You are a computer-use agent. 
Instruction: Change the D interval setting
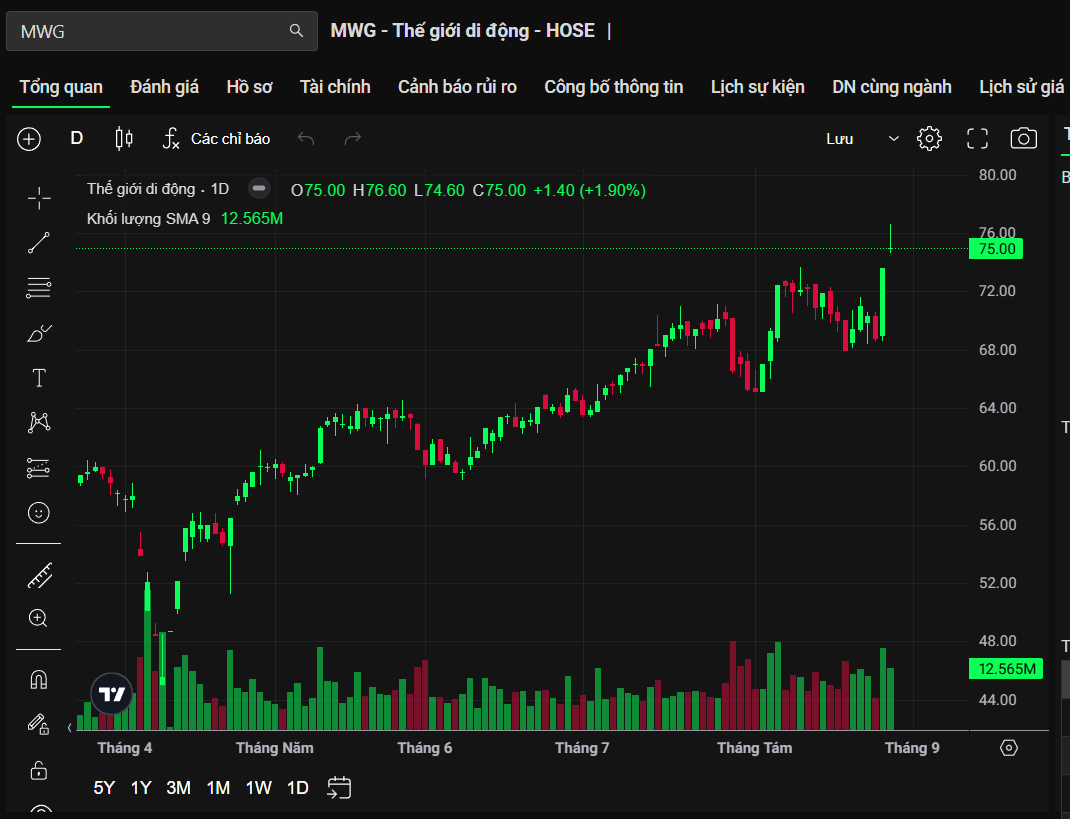click(76, 139)
